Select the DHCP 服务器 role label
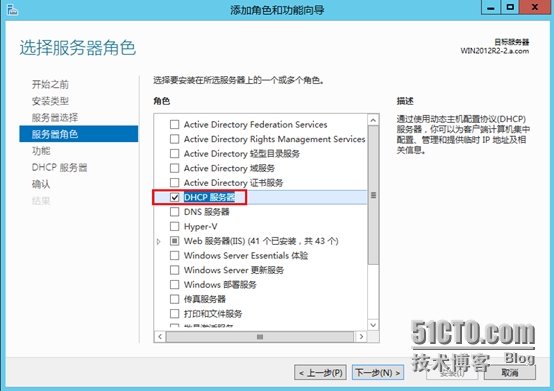This screenshot has height=391, width=554. tap(209, 197)
